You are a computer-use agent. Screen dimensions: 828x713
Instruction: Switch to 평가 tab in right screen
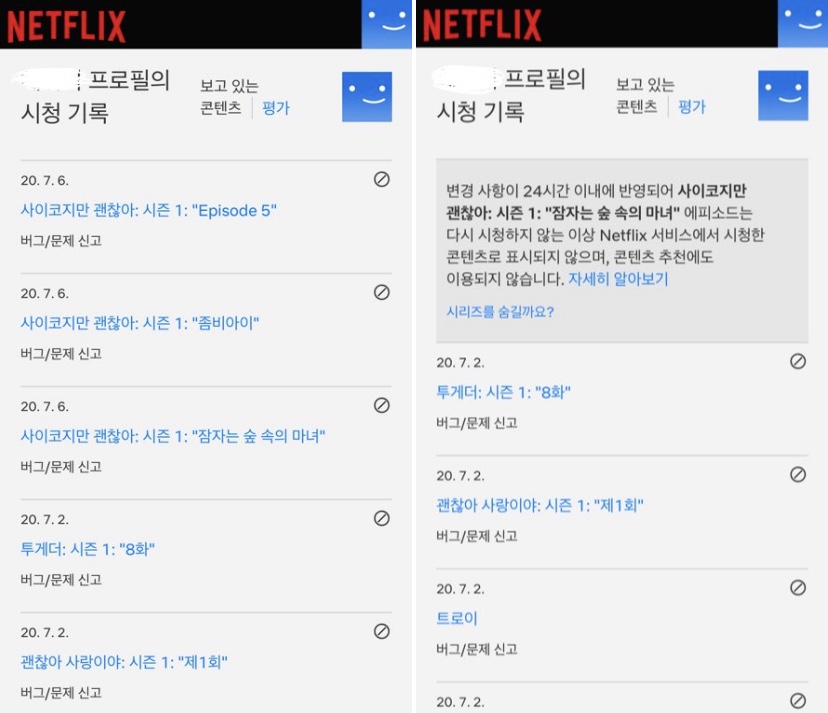coord(692,107)
